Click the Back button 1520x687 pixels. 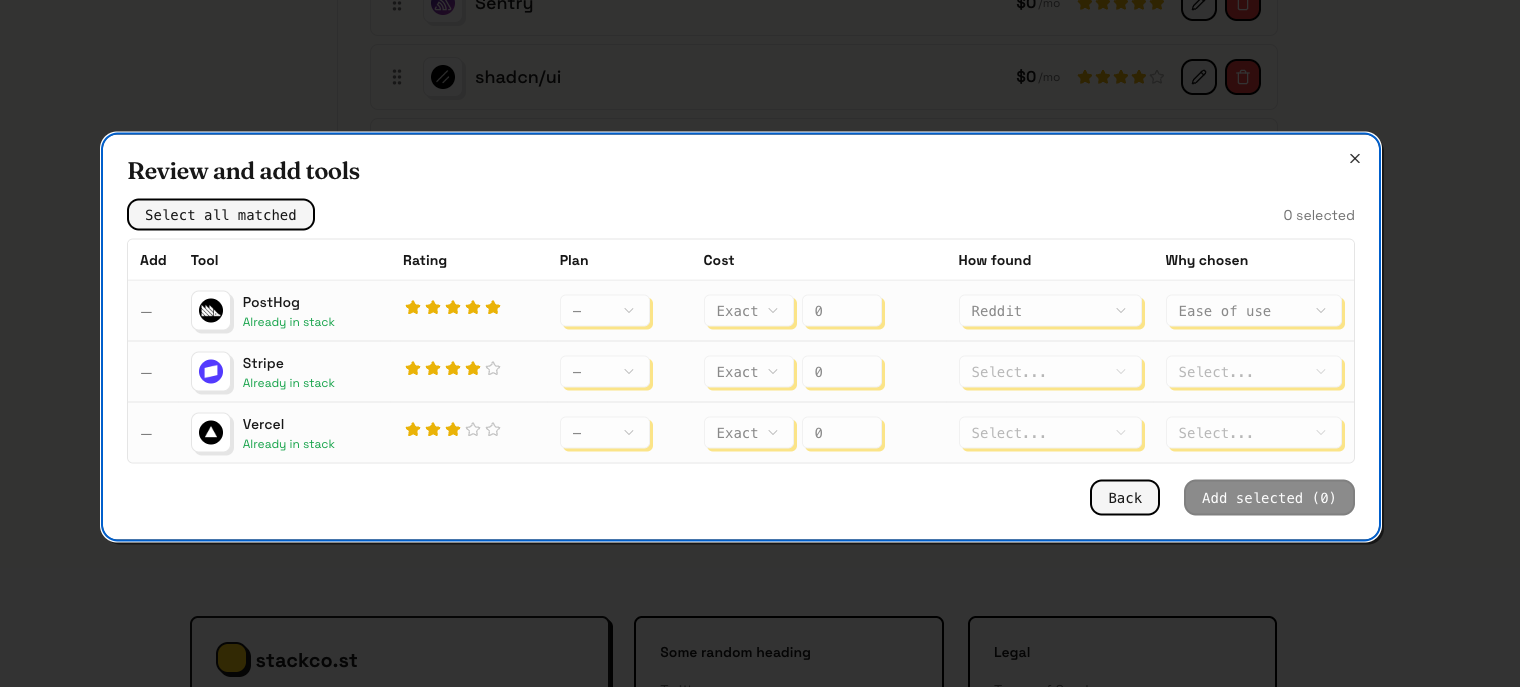tap(1124, 497)
